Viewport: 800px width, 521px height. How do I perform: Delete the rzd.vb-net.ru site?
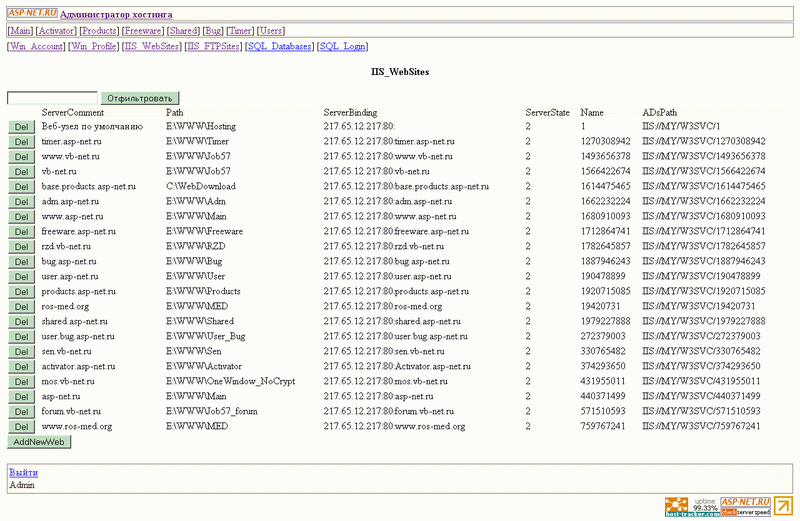click(21, 246)
